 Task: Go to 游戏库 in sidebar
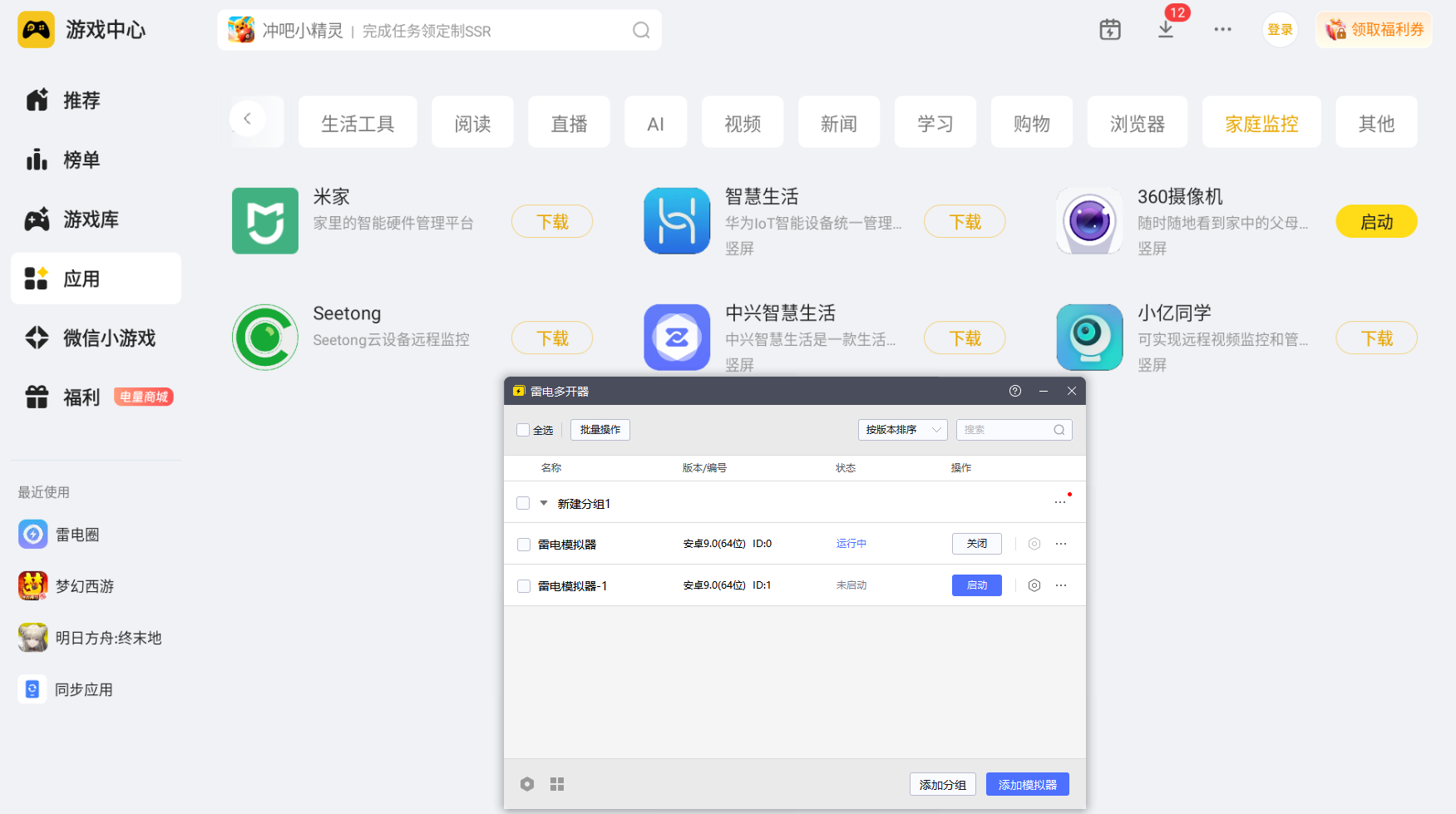tap(96, 220)
